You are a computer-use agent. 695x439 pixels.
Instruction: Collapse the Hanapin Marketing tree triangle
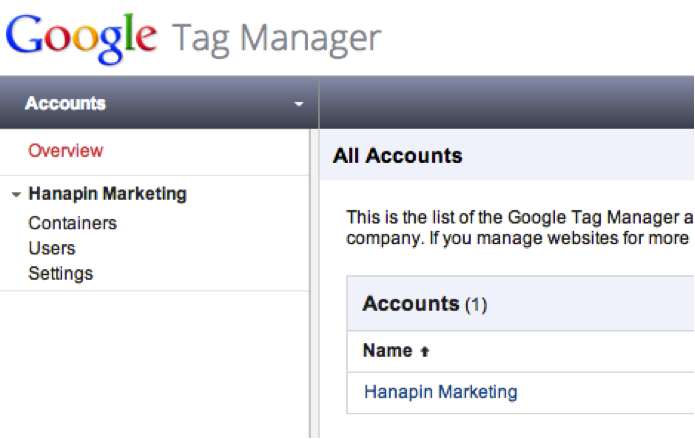(x=16, y=194)
